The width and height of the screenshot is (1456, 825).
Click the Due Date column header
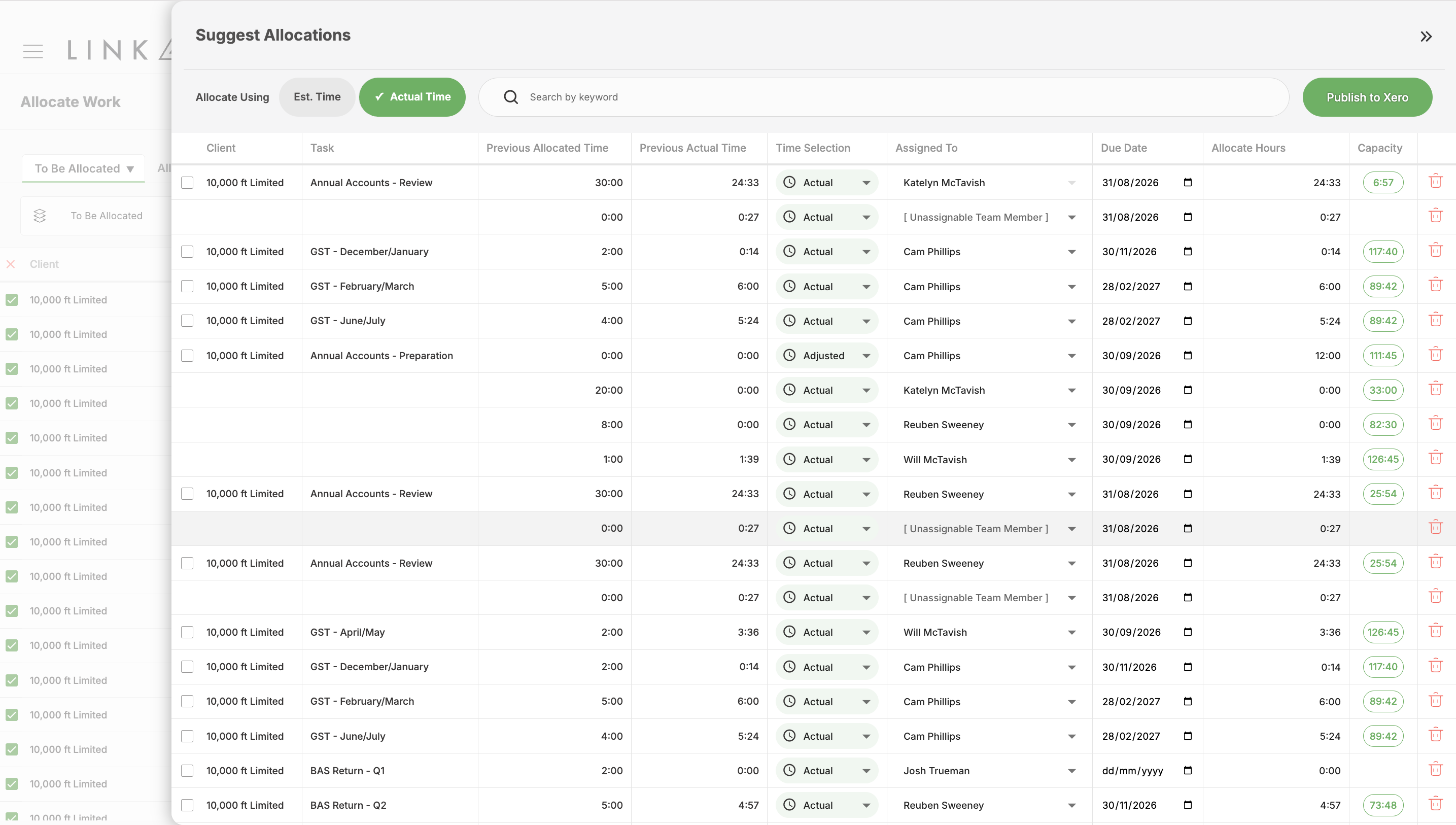point(1123,148)
